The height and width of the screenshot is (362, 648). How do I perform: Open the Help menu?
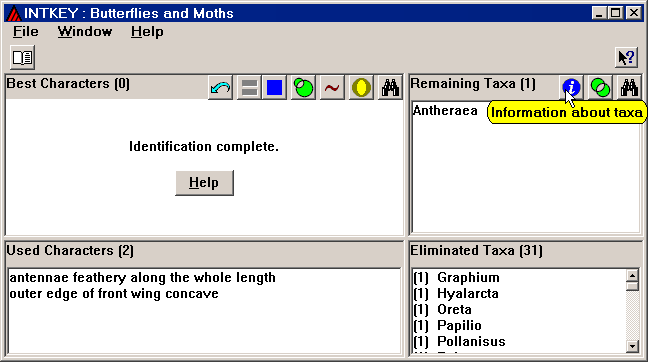(x=147, y=32)
